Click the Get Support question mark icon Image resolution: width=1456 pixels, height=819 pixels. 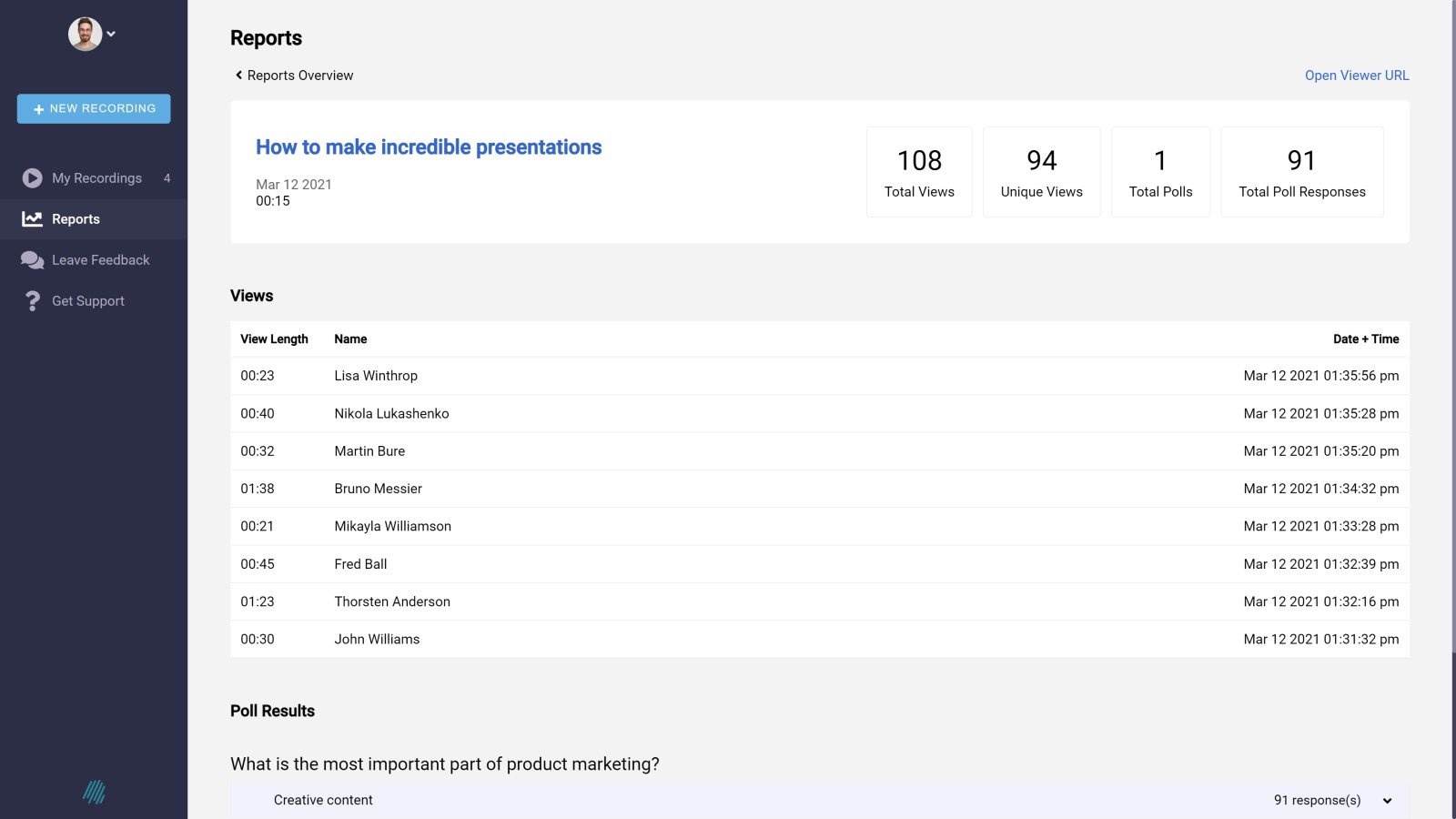point(32,300)
